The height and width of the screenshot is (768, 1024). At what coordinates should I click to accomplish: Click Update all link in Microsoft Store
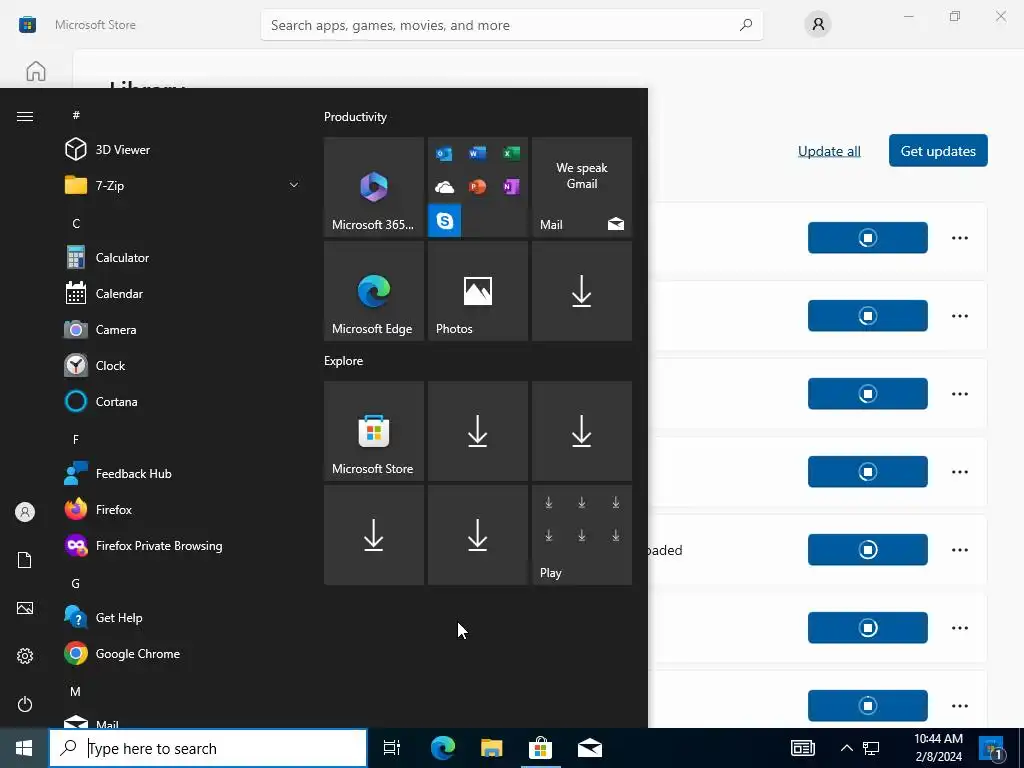pyautogui.click(x=829, y=151)
